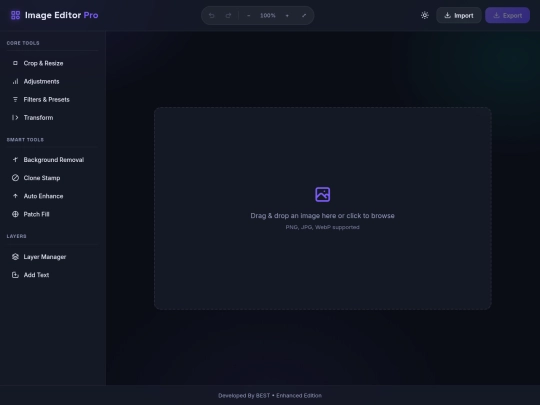Zoom out with the minus icon
The height and width of the screenshot is (405, 540).
pyautogui.click(x=249, y=15)
